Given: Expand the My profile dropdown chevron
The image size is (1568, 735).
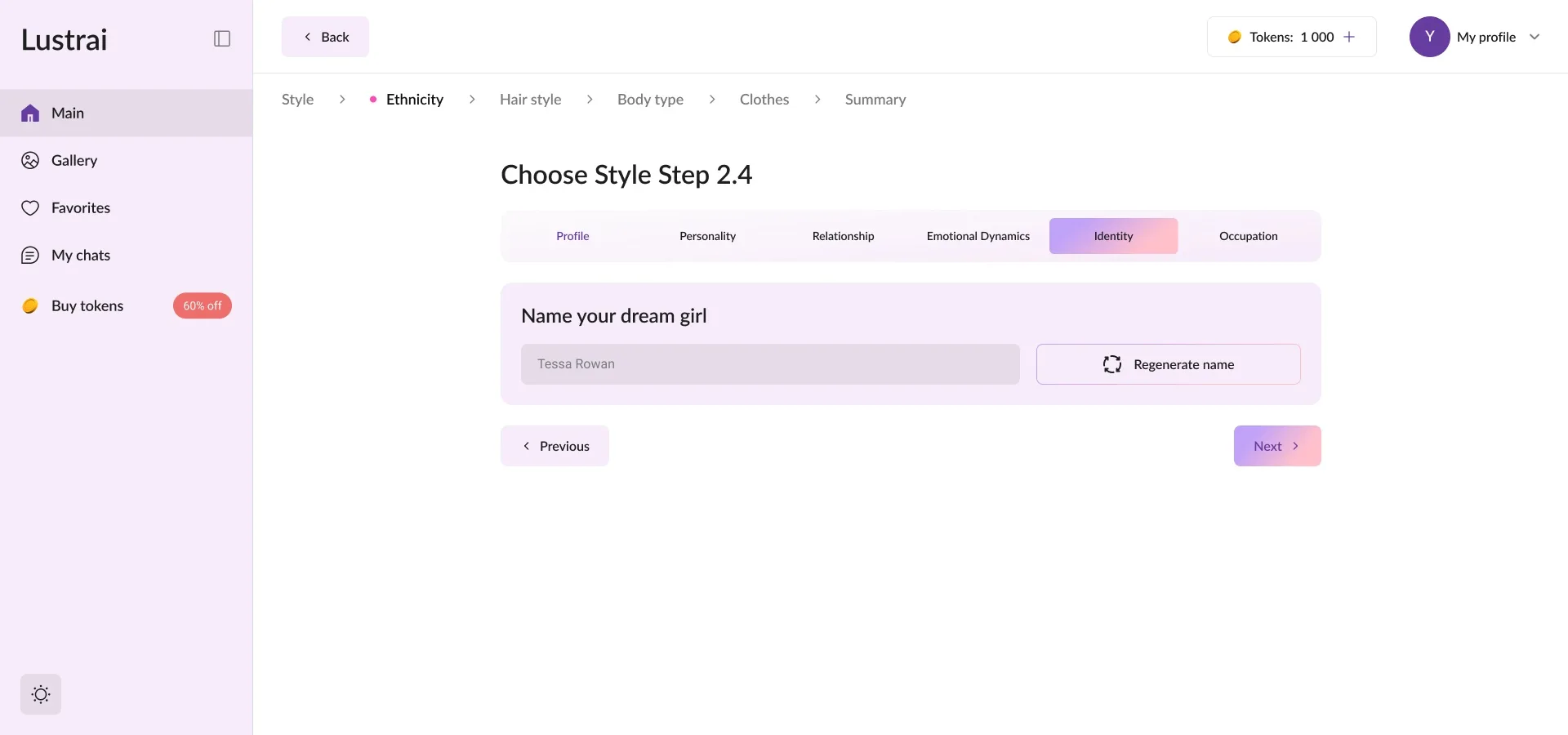Looking at the screenshot, I should (x=1535, y=37).
